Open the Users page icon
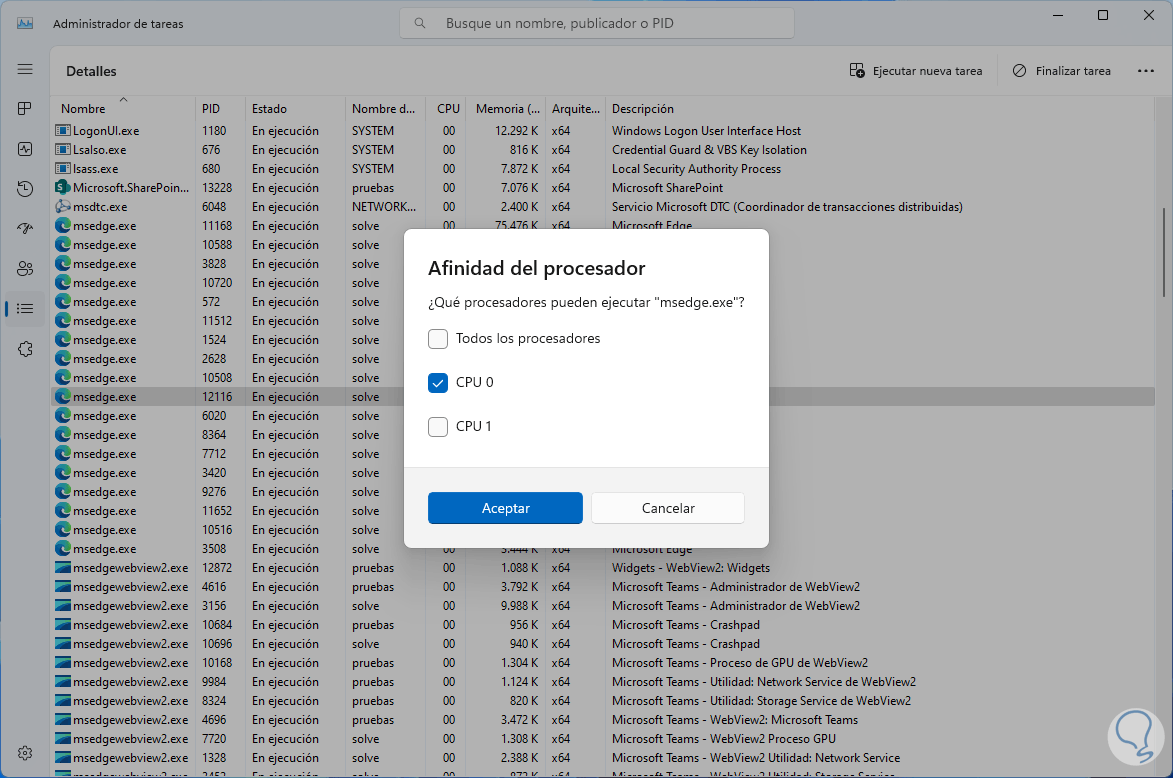1173x778 pixels. pos(25,268)
